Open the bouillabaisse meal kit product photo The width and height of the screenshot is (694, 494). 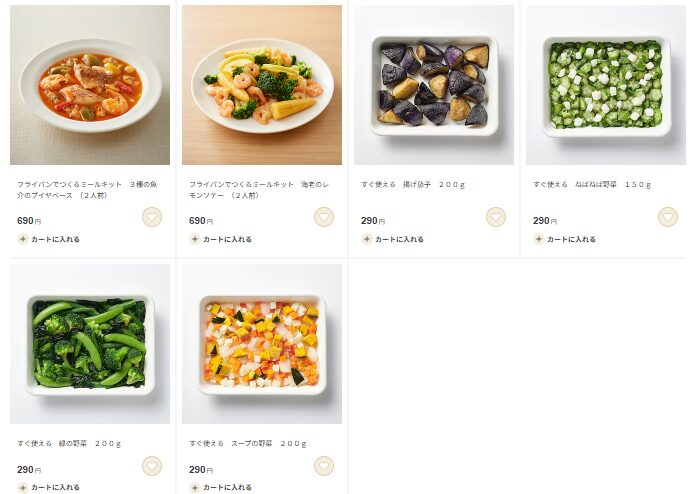coord(90,85)
